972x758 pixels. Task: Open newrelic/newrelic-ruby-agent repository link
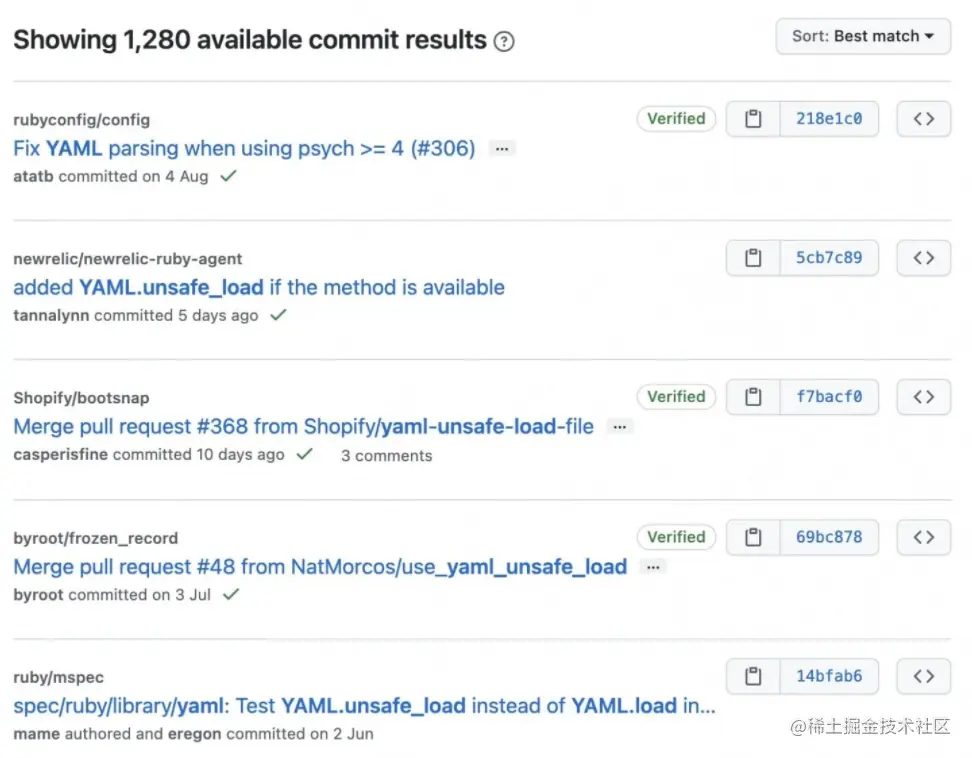(127, 259)
